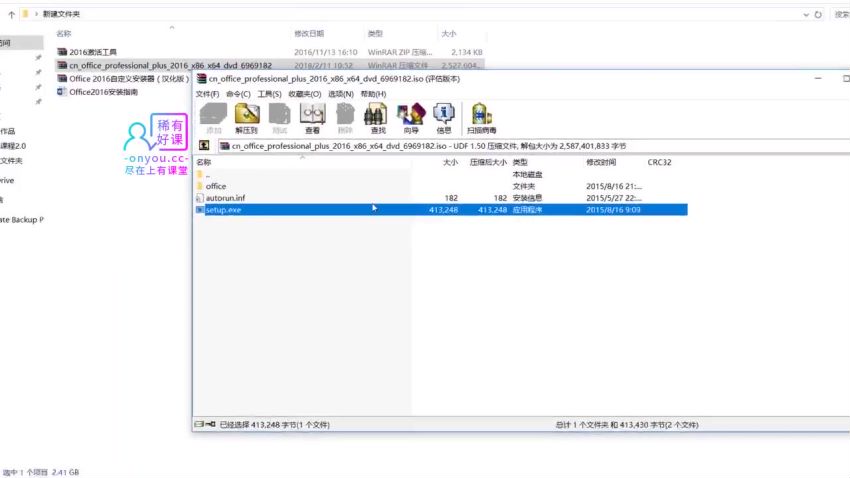The width and height of the screenshot is (850, 478).
Task: Select Office2016安装指南 file name
Action: pos(104,92)
